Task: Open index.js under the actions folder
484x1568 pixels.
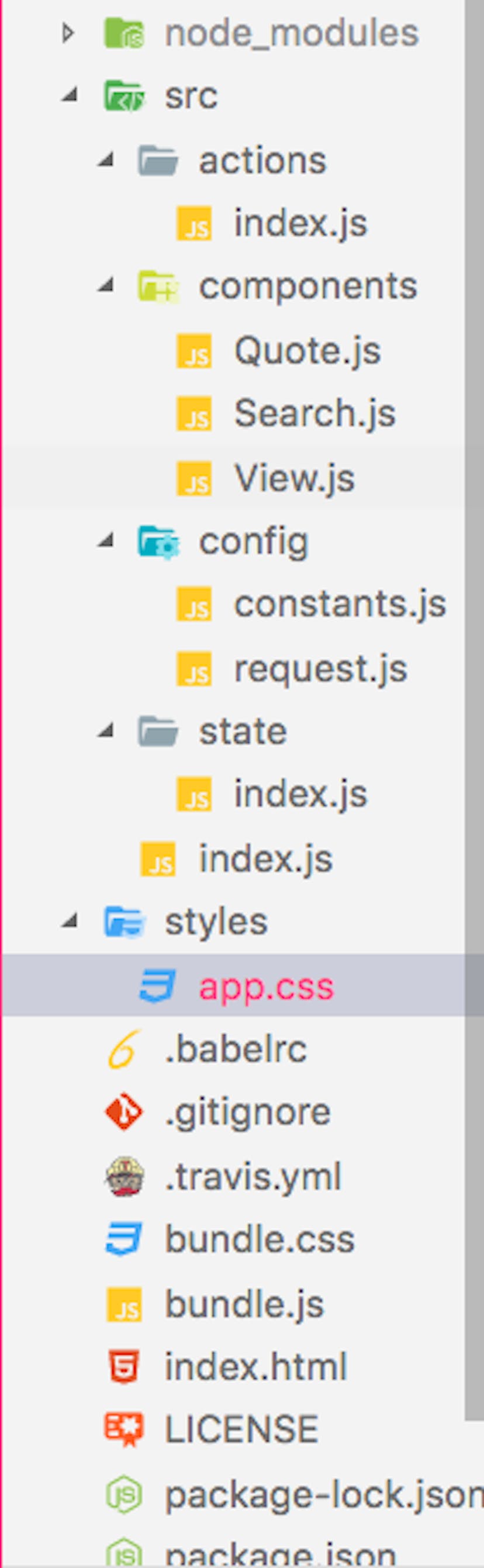Action: (x=301, y=223)
